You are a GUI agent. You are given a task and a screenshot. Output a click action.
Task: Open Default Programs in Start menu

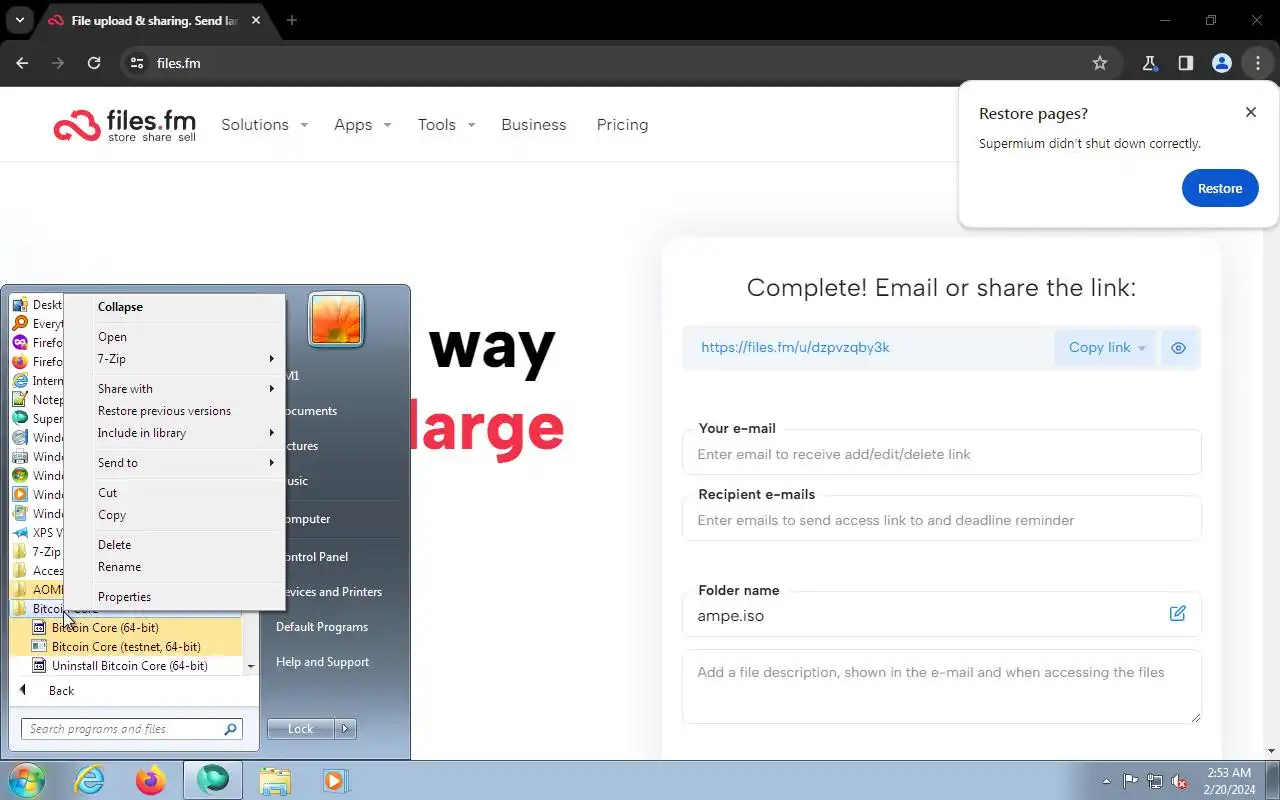(x=322, y=627)
